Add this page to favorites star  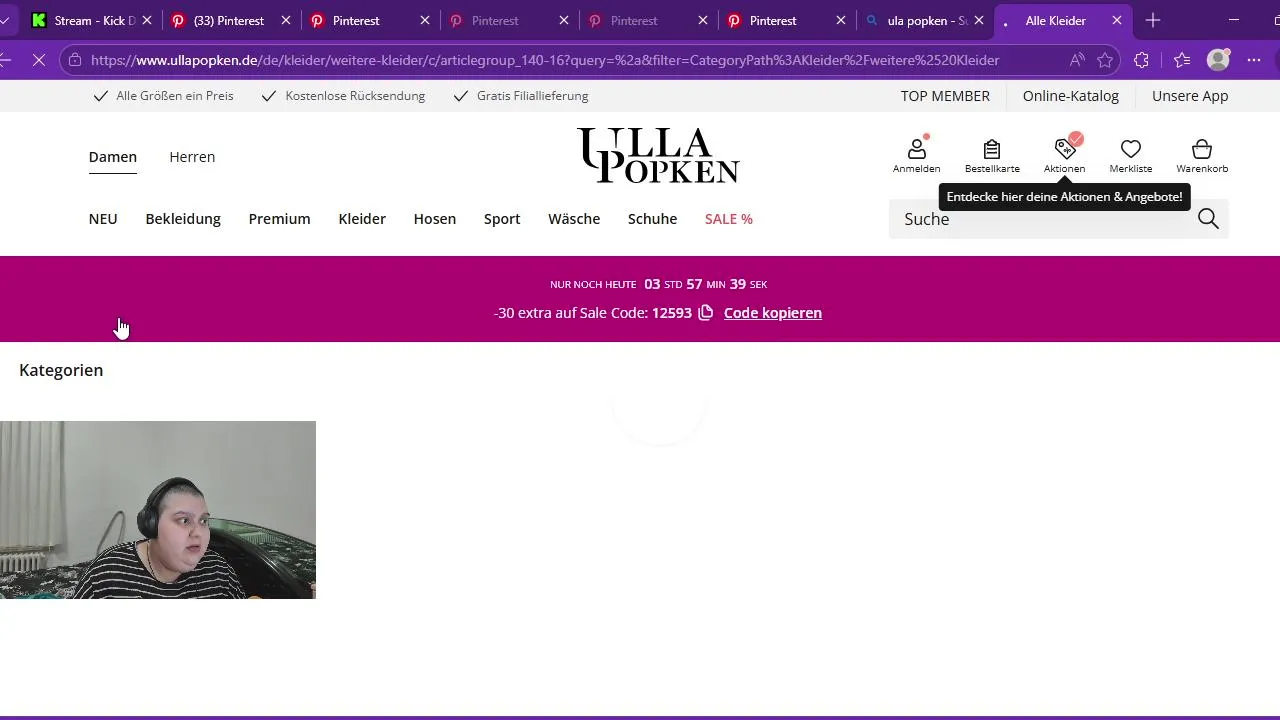click(x=1105, y=60)
